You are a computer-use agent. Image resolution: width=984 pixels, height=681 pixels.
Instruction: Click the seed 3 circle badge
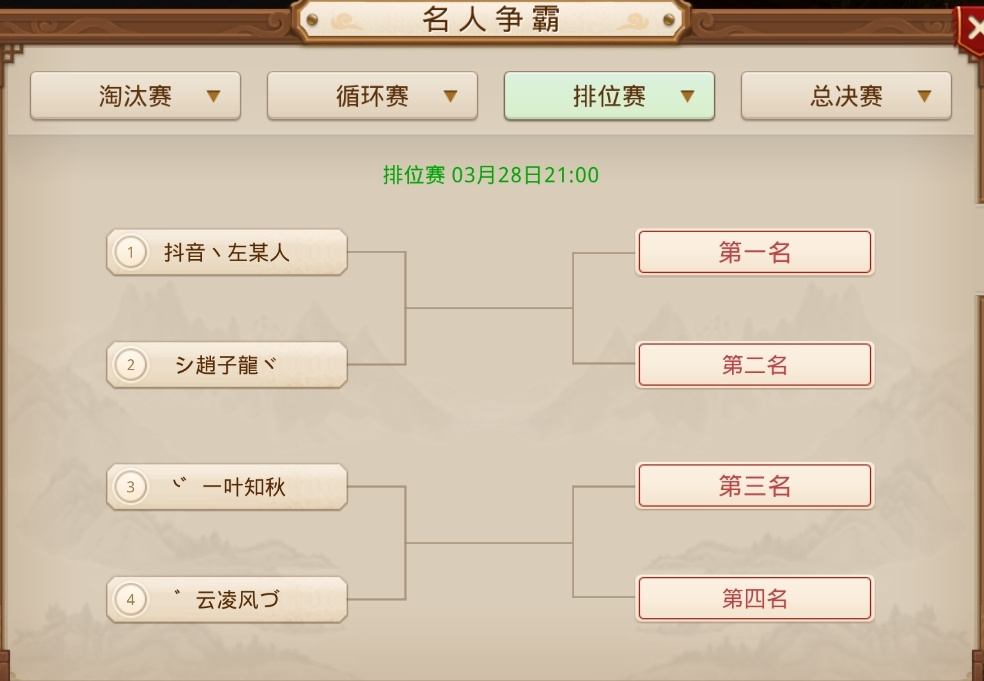pyautogui.click(x=131, y=486)
